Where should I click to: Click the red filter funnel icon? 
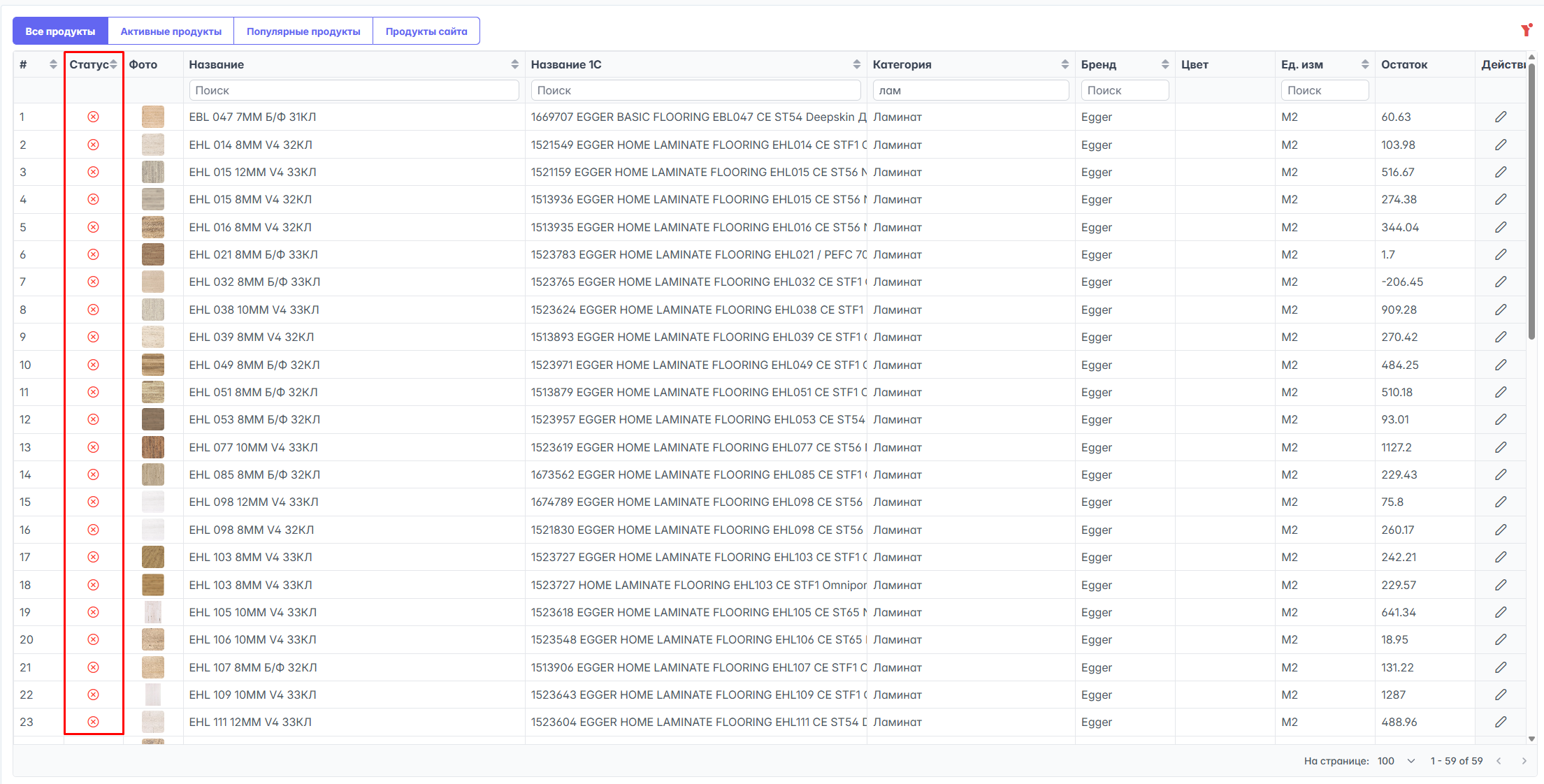[1526, 30]
